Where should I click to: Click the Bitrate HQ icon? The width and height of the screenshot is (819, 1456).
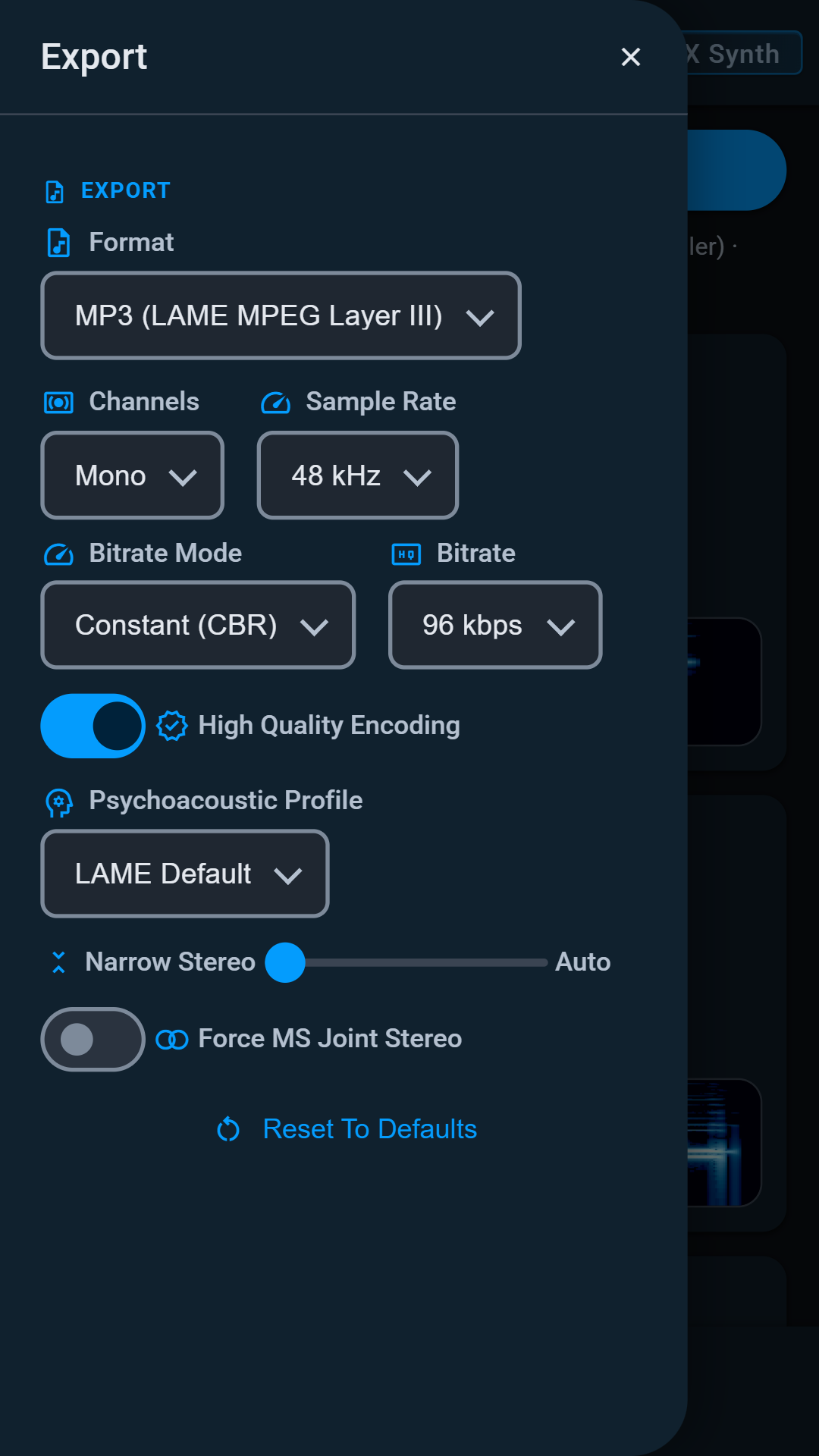(406, 554)
